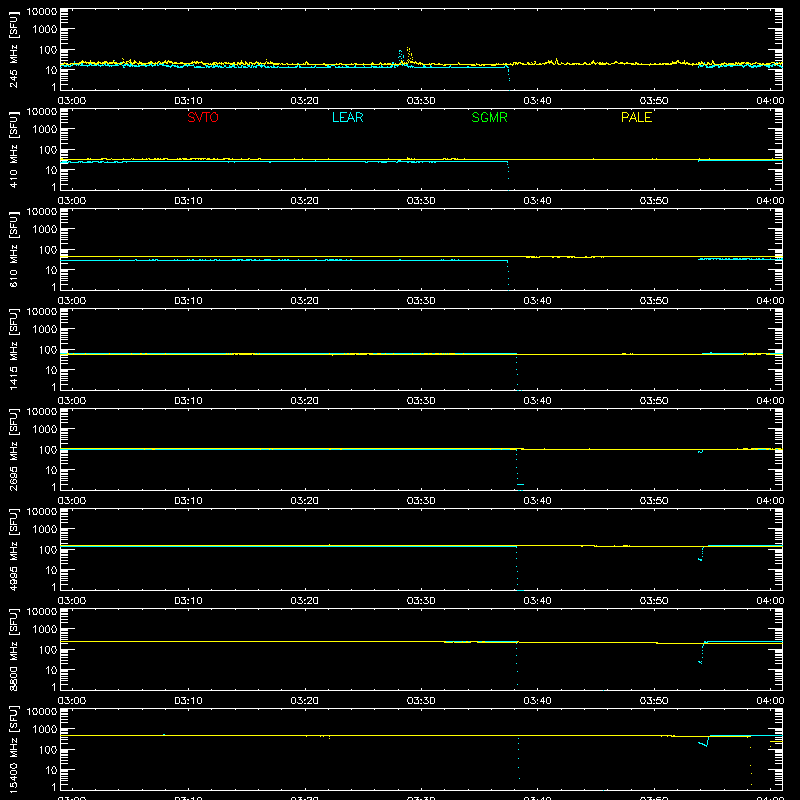Click the burst spike in the 245 MHz panel
This screenshot has width=800, height=800.
pos(405,56)
